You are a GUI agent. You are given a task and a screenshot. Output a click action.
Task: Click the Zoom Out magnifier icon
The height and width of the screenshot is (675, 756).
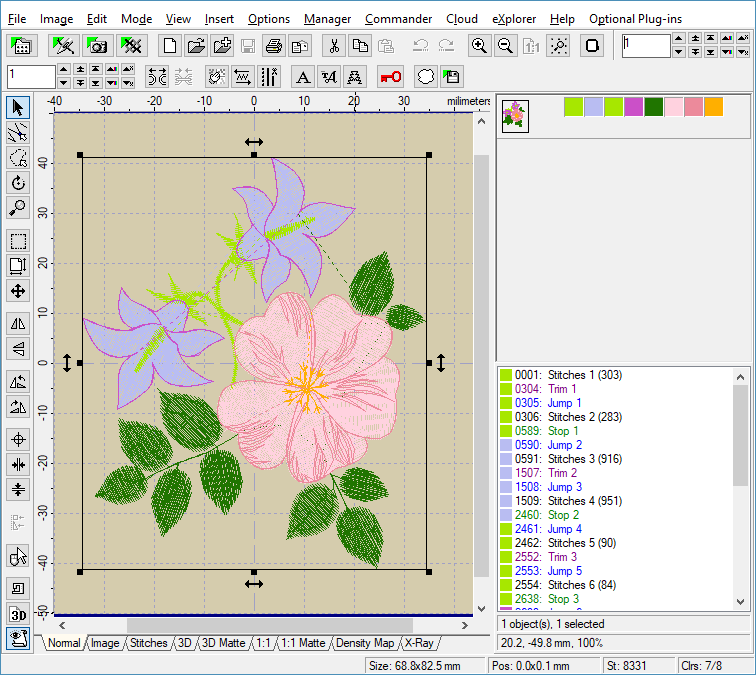505,46
